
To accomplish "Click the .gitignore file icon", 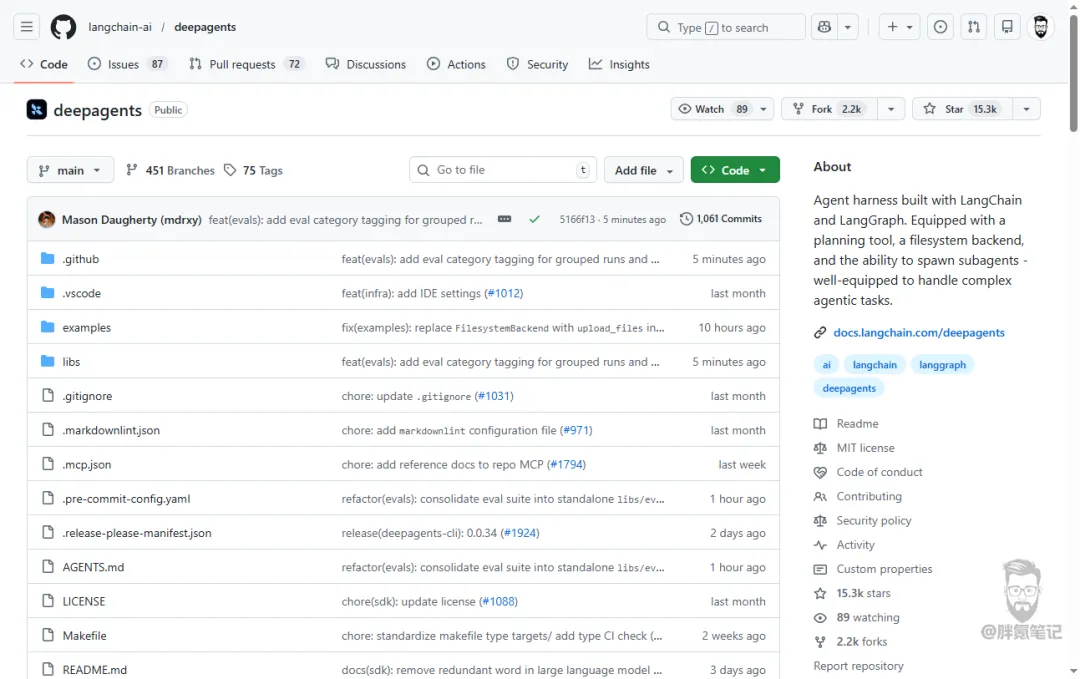I will coord(48,395).
